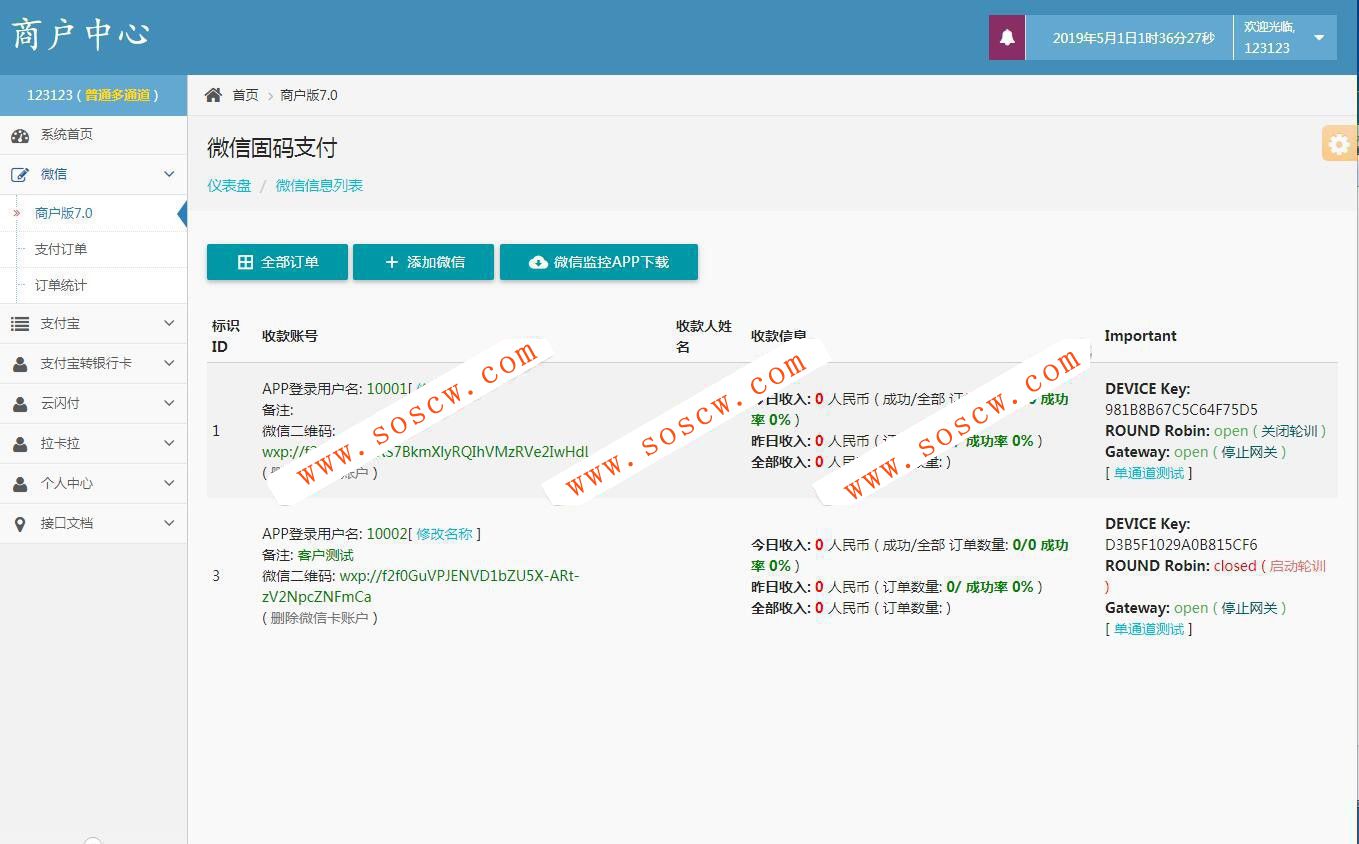Click 删除微信卡账户 for user 10002
1359x844 pixels.
(x=320, y=618)
